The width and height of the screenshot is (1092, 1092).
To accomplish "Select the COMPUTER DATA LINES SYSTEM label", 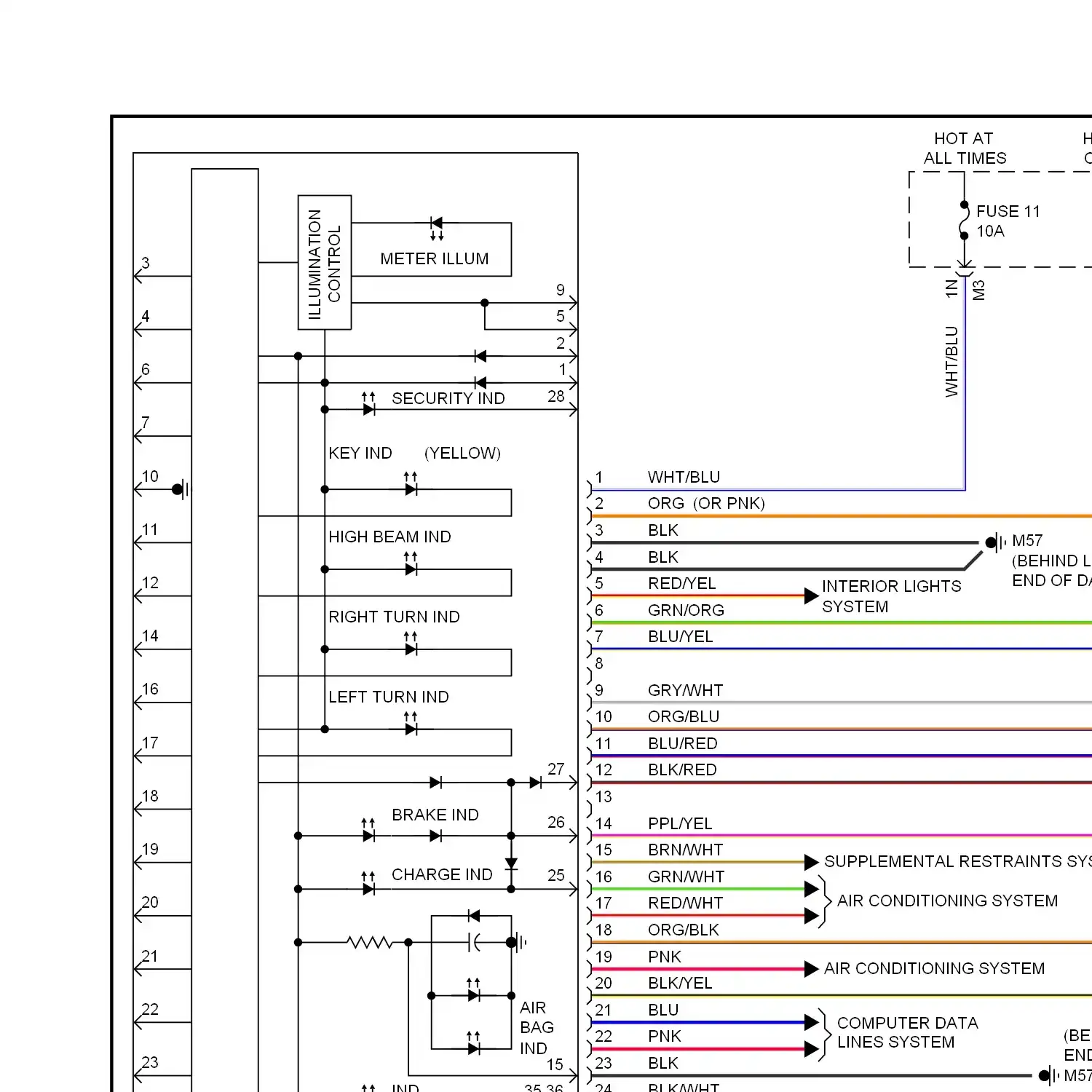I will 908,1032.
